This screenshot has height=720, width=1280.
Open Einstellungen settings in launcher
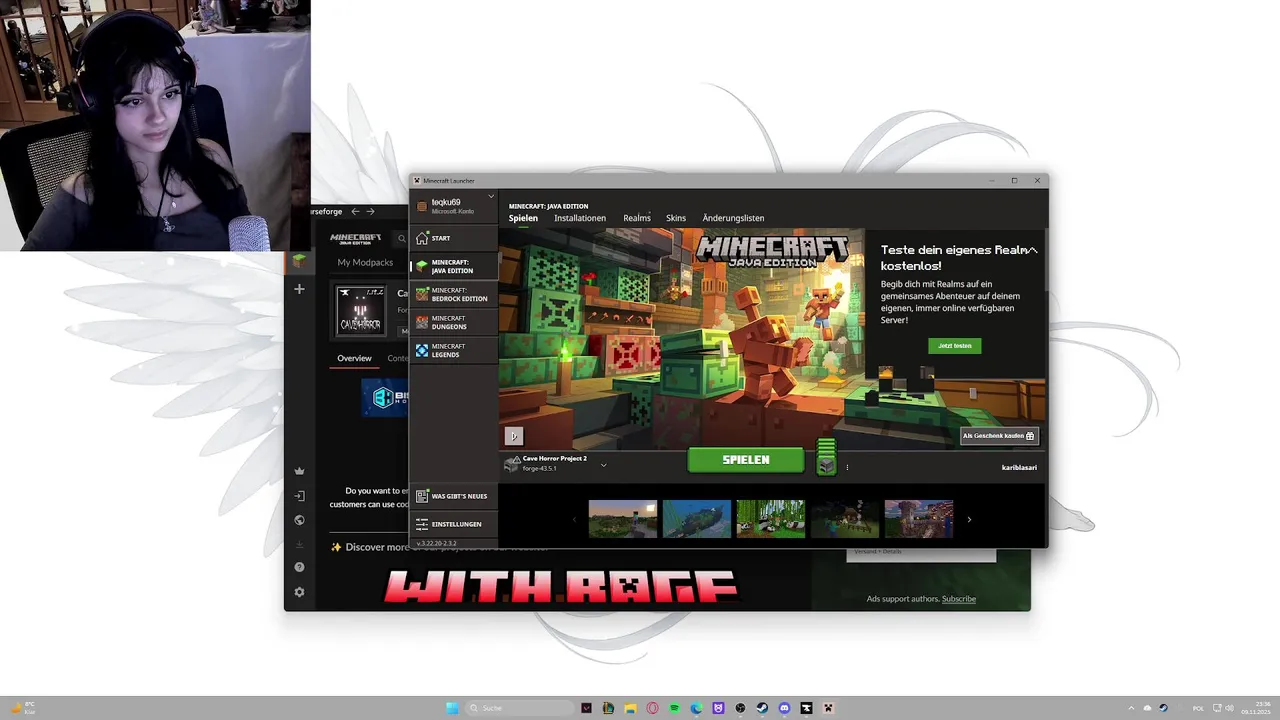pos(453,524)
